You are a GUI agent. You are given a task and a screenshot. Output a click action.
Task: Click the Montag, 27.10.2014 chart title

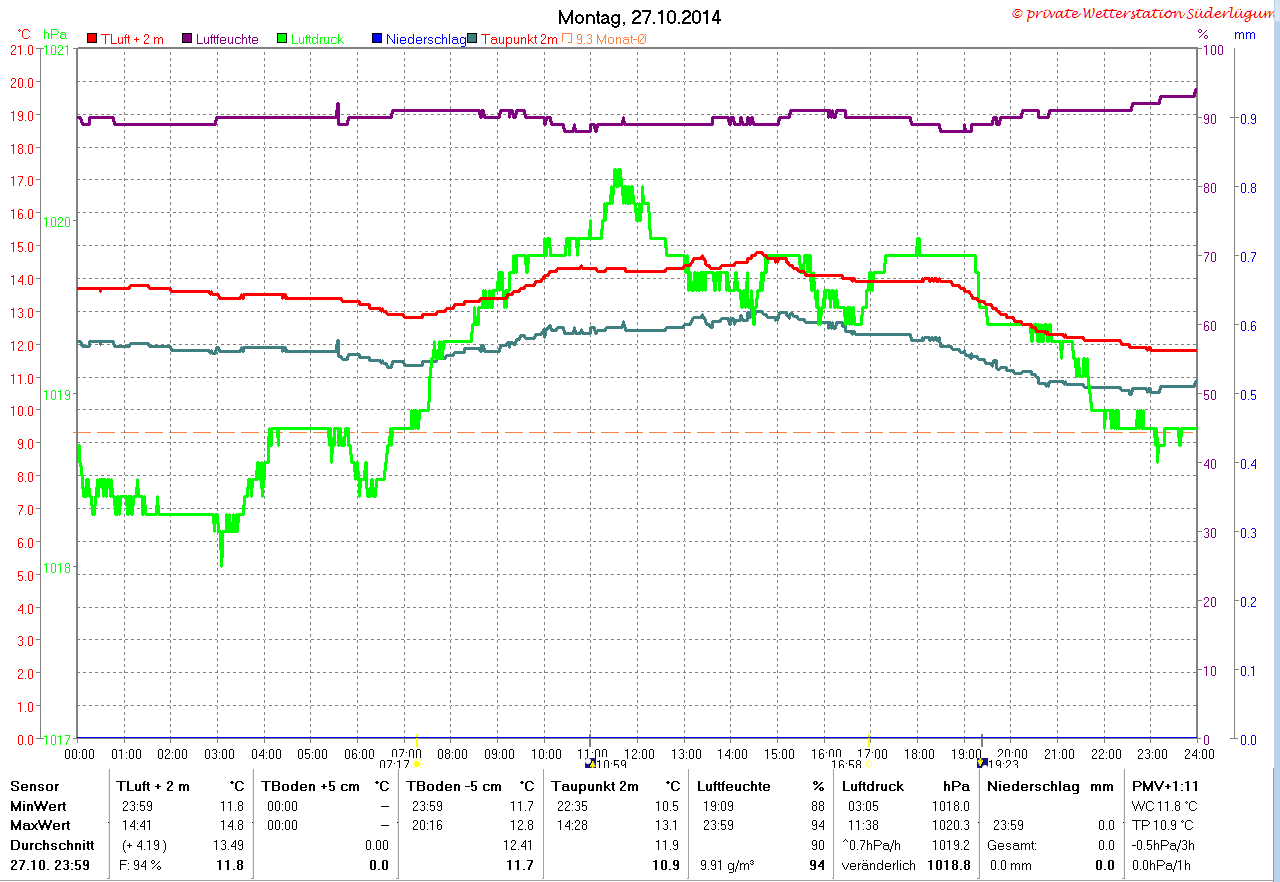pyautogui.click(x=638, y=17)
